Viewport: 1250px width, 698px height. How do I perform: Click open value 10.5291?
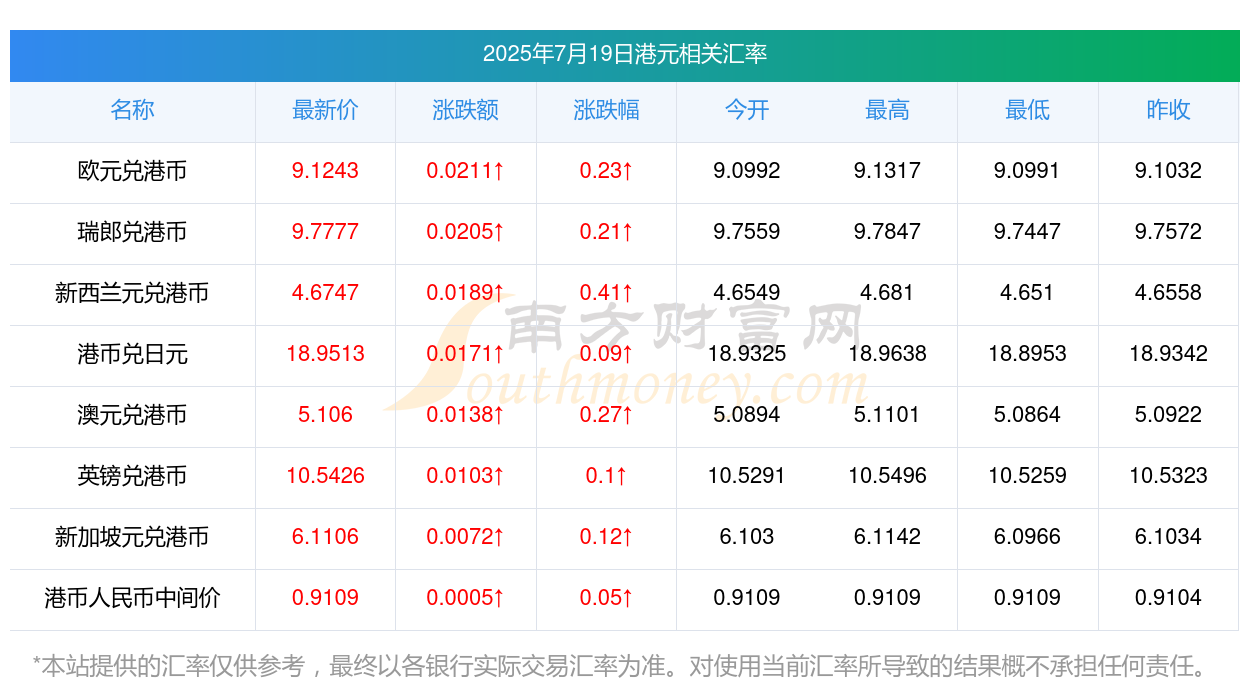[747, 476]
